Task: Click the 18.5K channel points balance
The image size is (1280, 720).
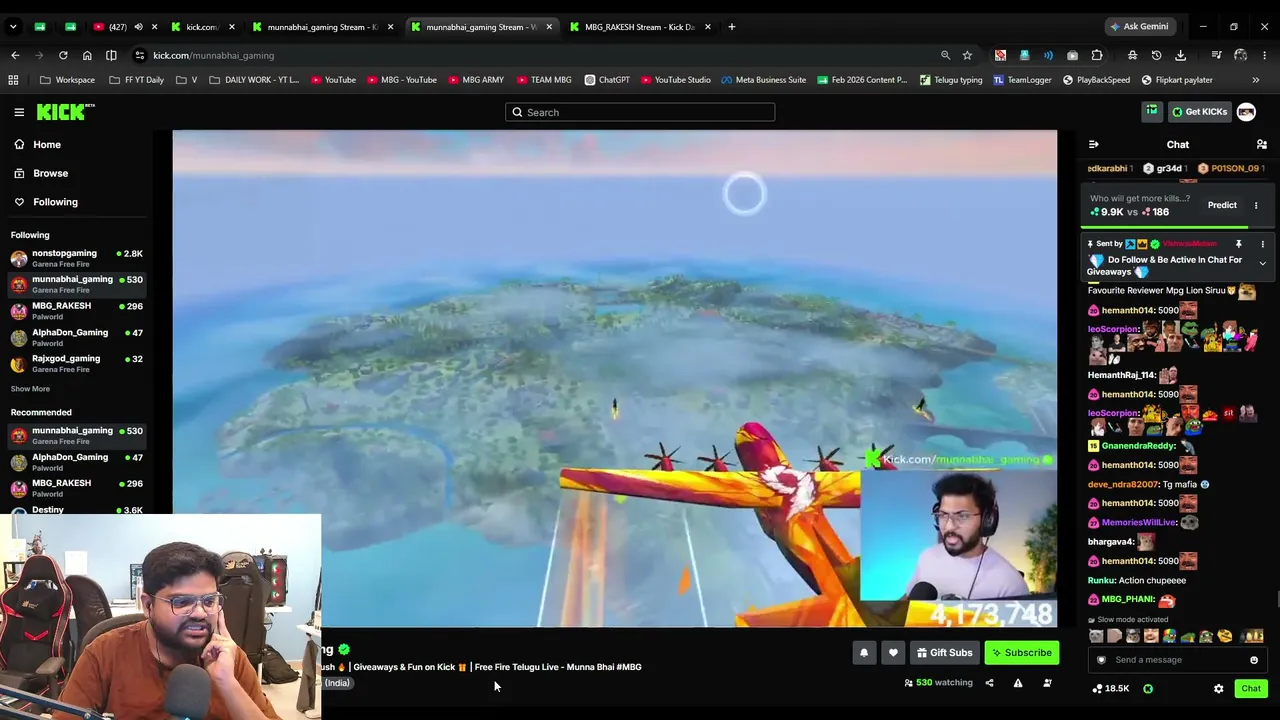Action: click(x=1110, y=689)
